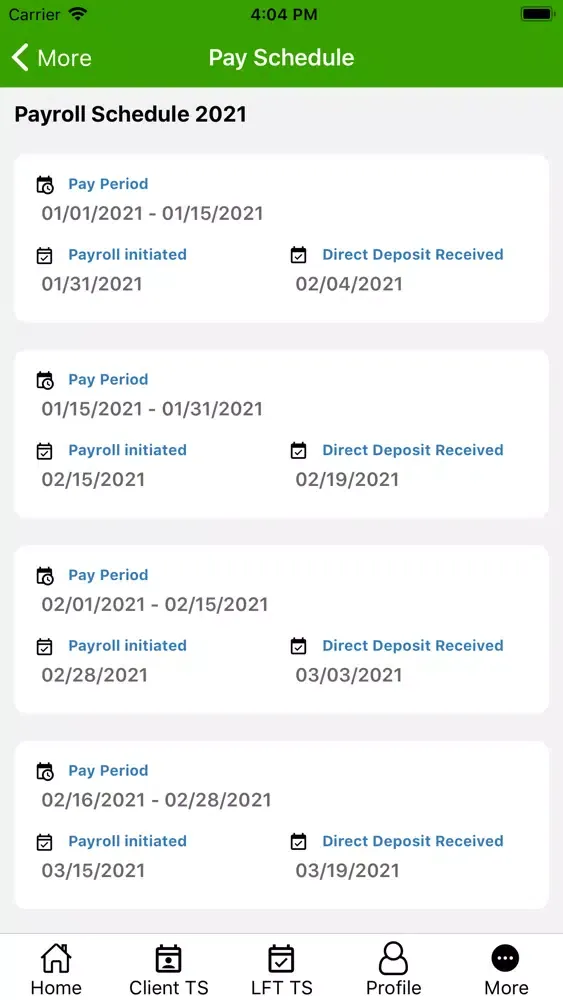The width and height of the screenshot is (563, 1000).
Task: Tap the Direct Deposit Received label above 03/03/2021
Action: [413, 645]
